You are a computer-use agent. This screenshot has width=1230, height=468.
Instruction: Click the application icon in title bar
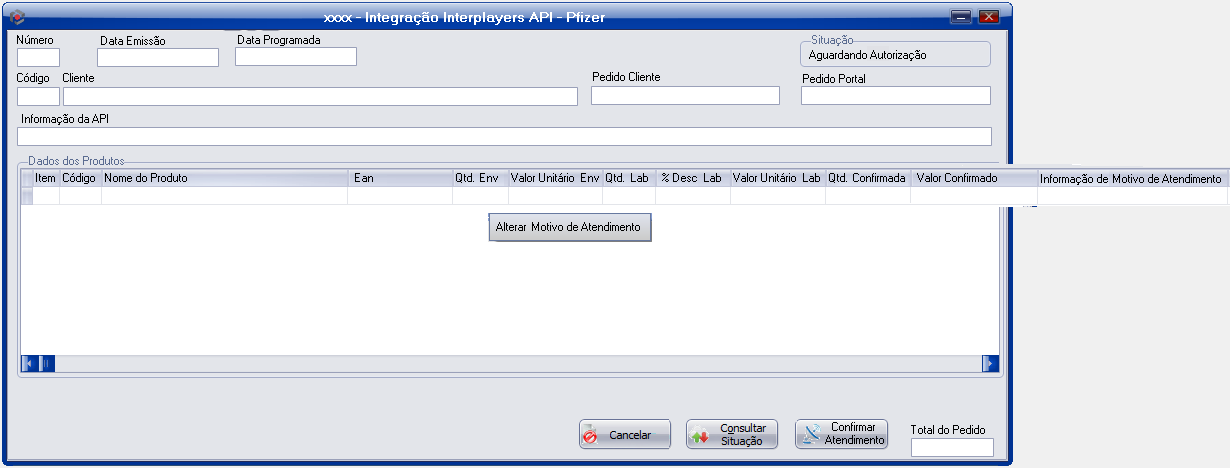point(16,17)
